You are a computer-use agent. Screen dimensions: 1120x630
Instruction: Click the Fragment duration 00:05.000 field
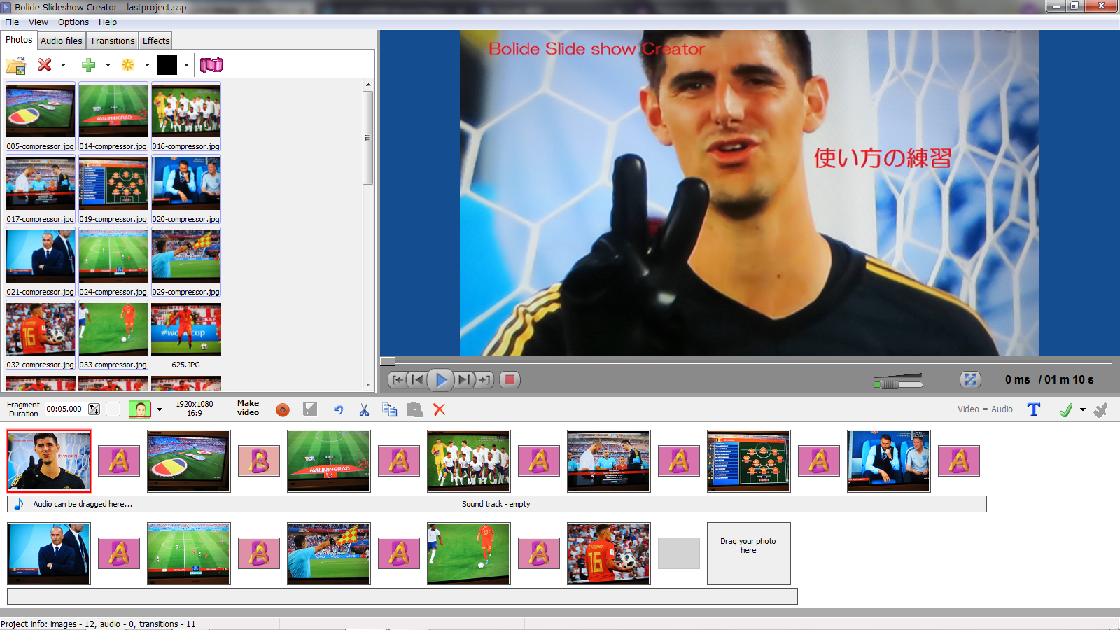(64, 409)
